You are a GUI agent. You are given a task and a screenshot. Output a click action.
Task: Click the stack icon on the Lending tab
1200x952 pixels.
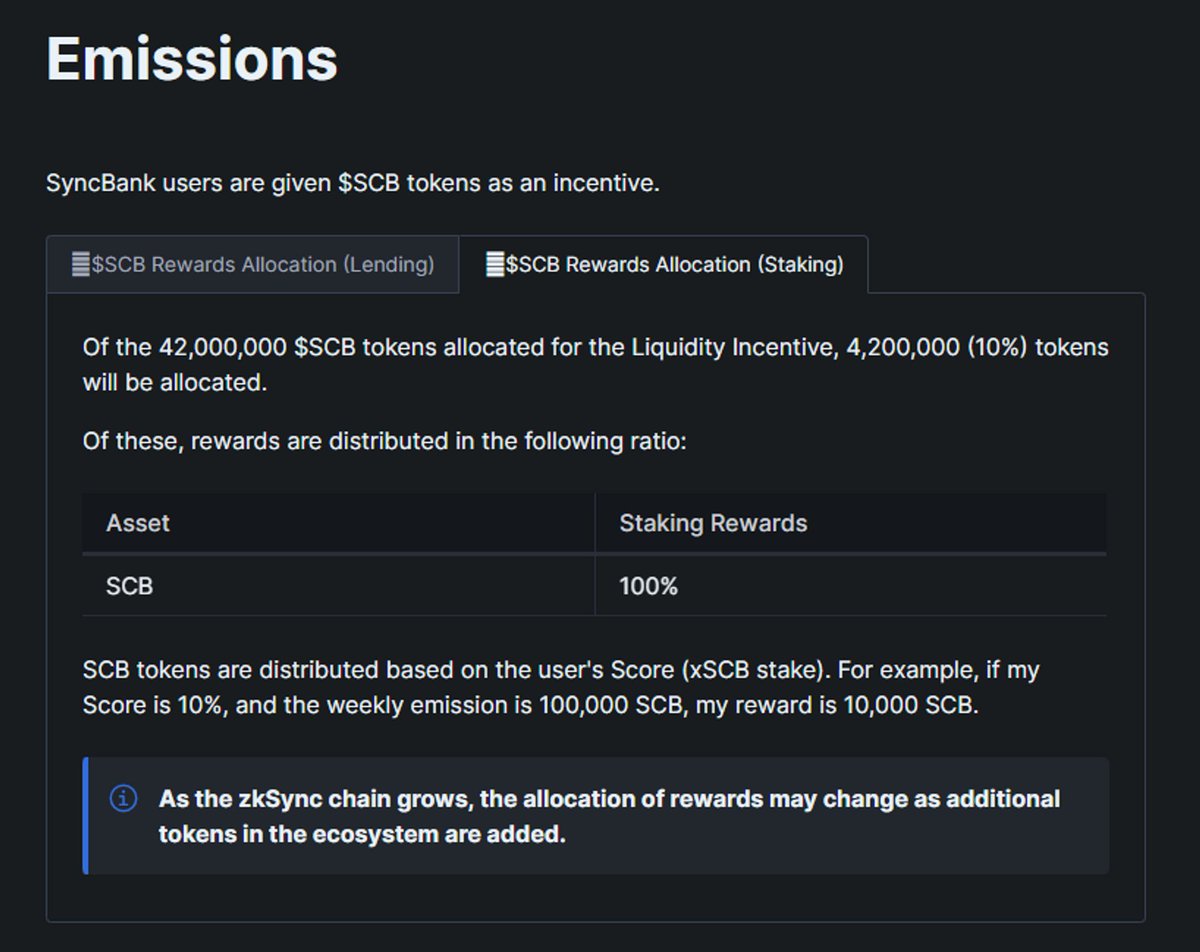[81, 265]
